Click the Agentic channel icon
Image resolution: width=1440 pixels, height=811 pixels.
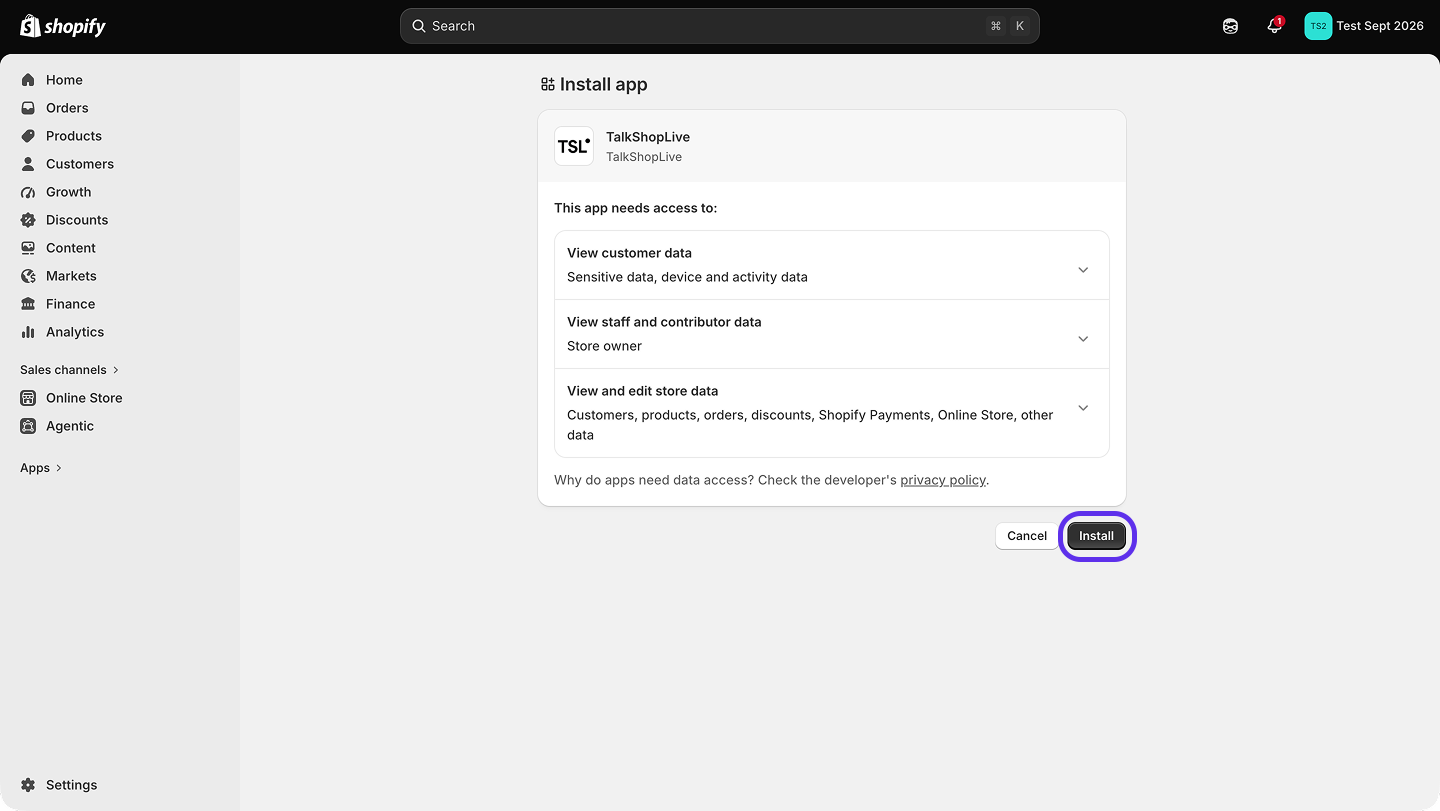click(x=28, y=426)
